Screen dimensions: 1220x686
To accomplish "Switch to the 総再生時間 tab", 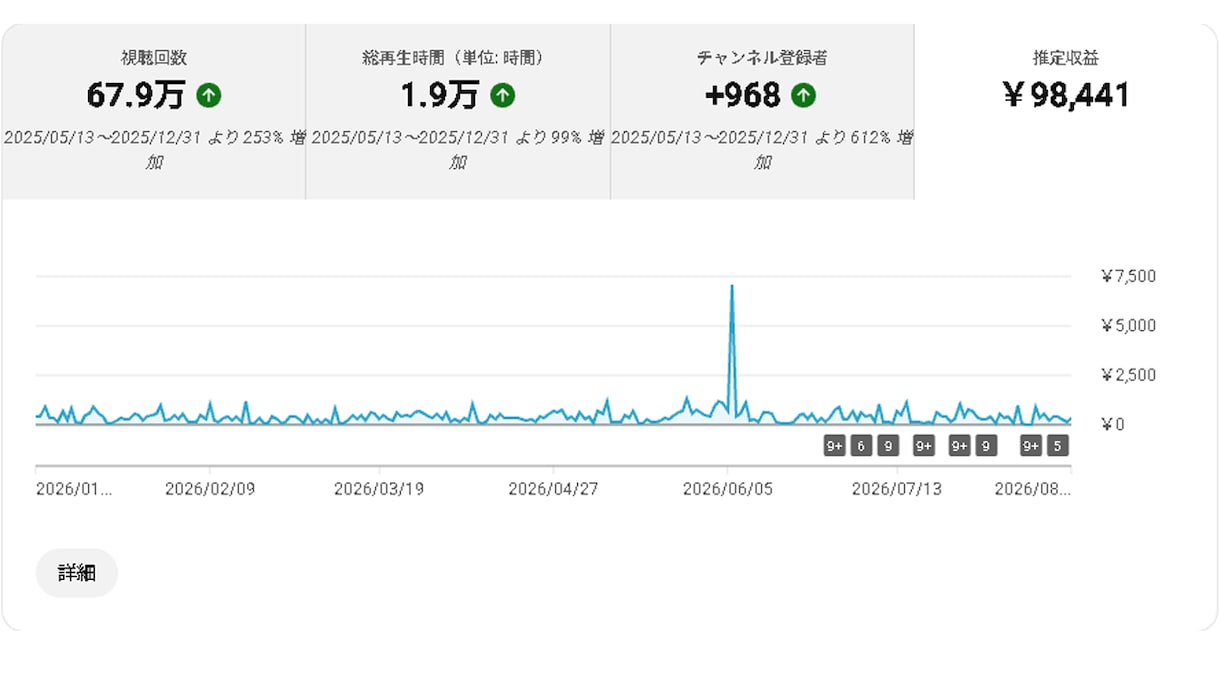I will pos(458,111).
